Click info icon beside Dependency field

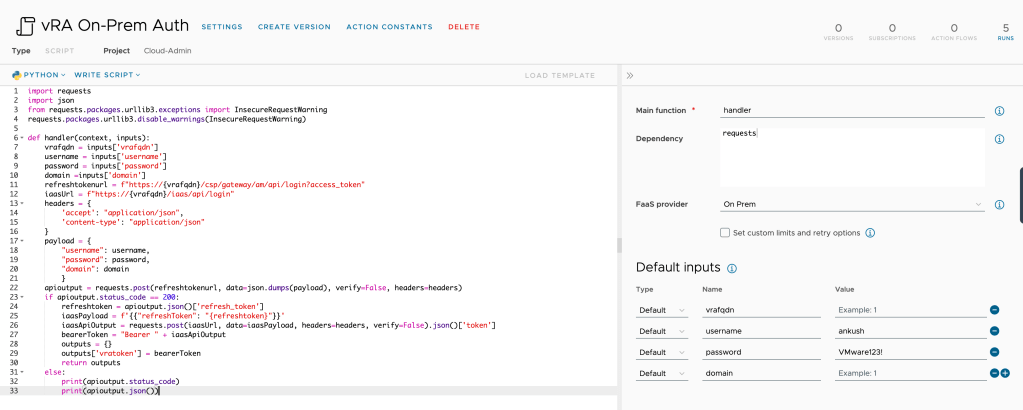point(999,139)
